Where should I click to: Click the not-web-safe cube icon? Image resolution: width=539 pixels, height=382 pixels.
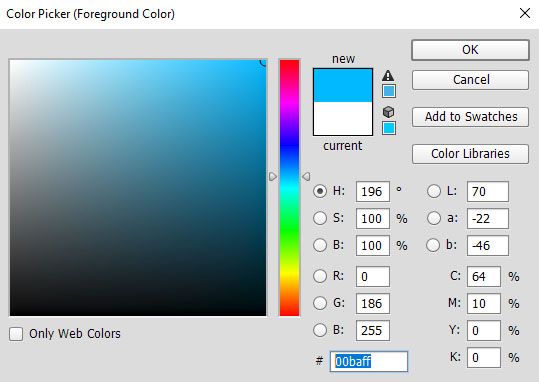pos(388,112)
